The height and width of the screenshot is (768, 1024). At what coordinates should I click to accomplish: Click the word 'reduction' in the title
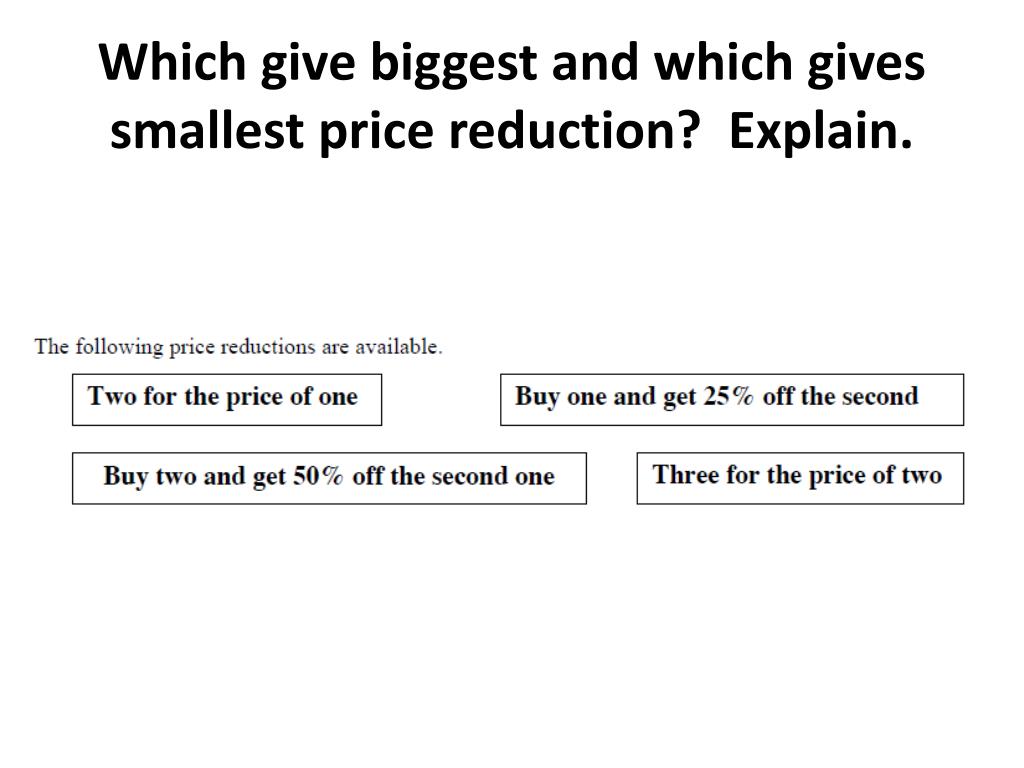pyautogui.click(x=562, y=129)
